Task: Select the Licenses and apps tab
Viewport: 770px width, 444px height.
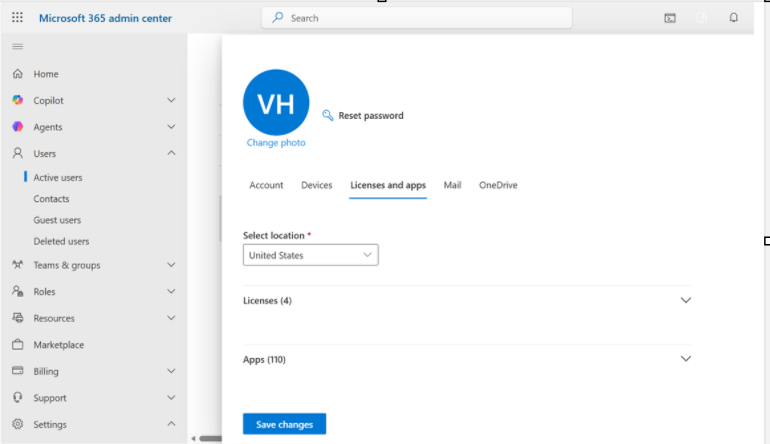Action: click(388, 185)
